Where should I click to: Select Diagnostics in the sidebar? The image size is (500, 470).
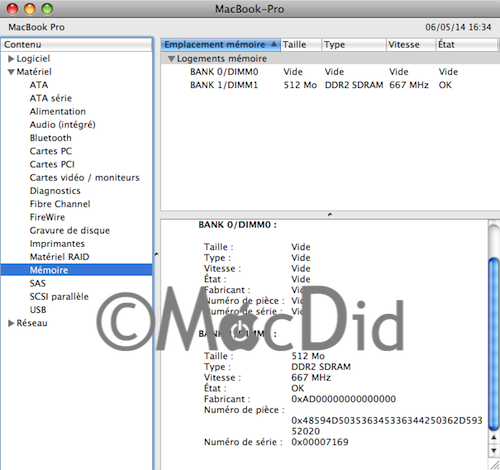tap(55, 191)
